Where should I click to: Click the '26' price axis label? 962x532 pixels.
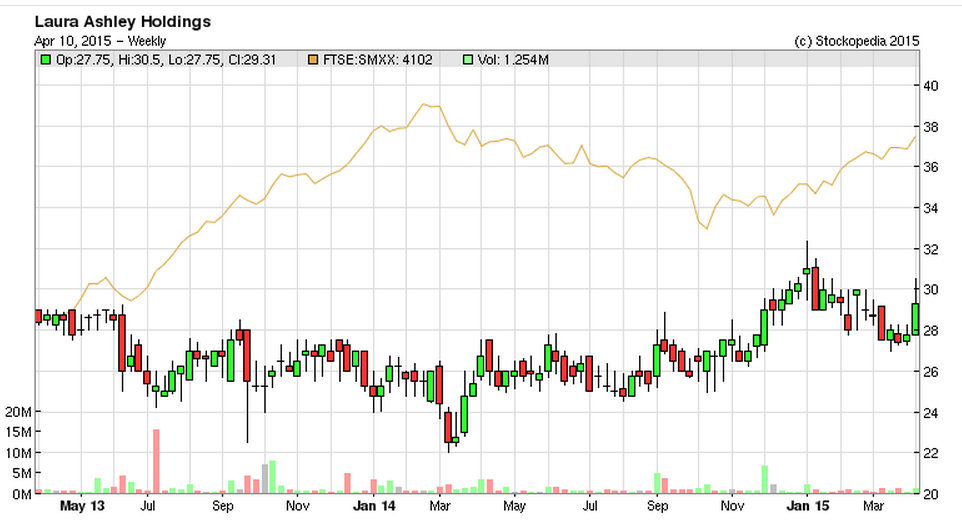(931, 372)
